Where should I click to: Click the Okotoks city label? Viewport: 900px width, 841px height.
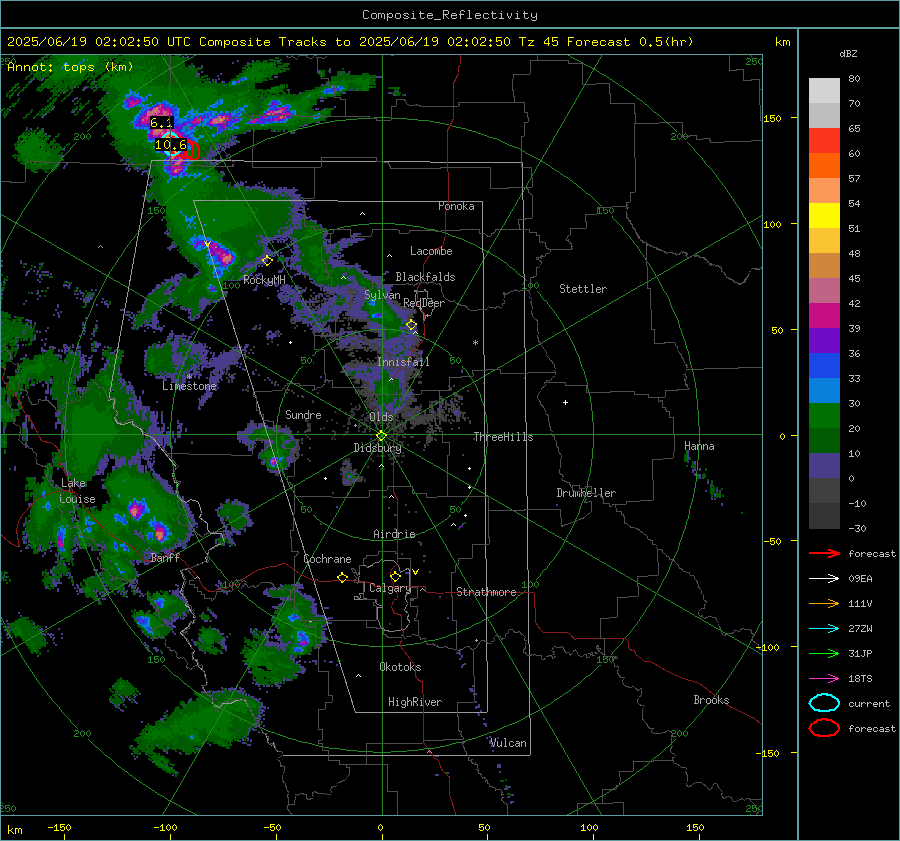tap(400, 667)
